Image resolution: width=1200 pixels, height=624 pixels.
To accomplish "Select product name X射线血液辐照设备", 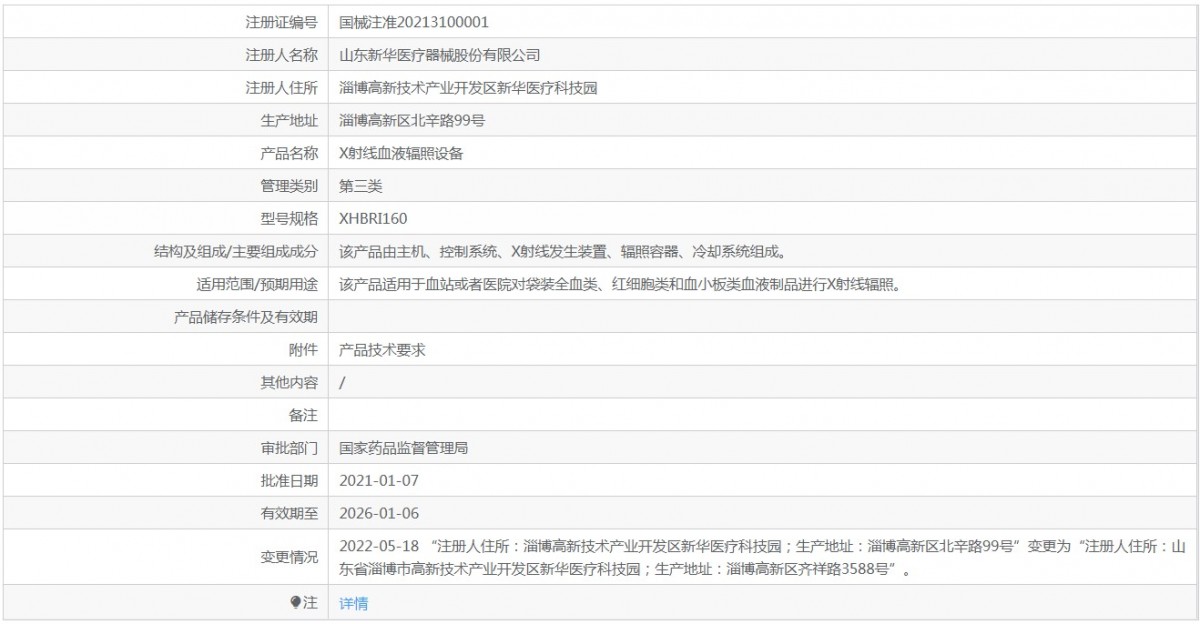I will click(402, 153).
